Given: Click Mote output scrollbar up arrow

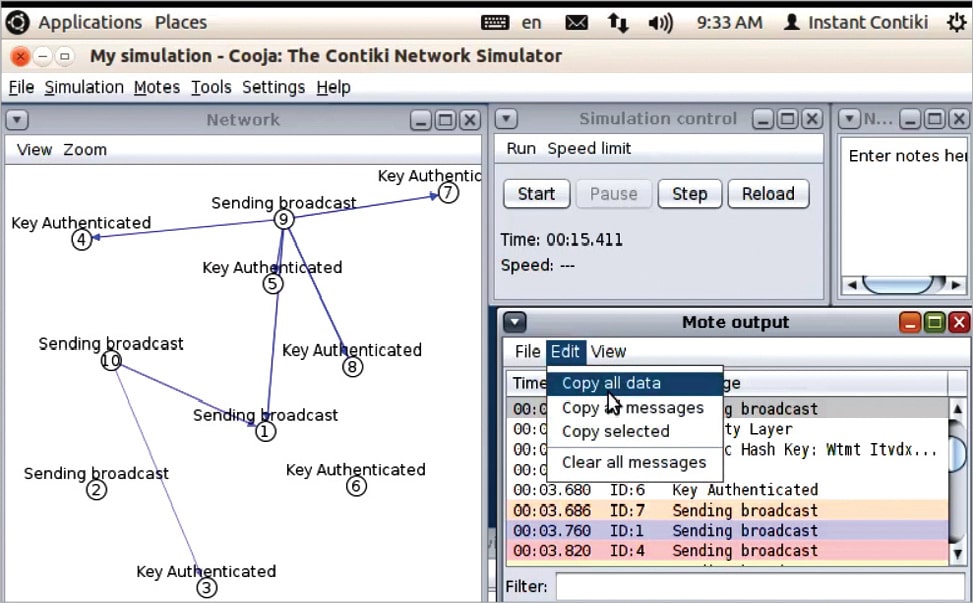Looking at the screenshot, I should (957, 409).
